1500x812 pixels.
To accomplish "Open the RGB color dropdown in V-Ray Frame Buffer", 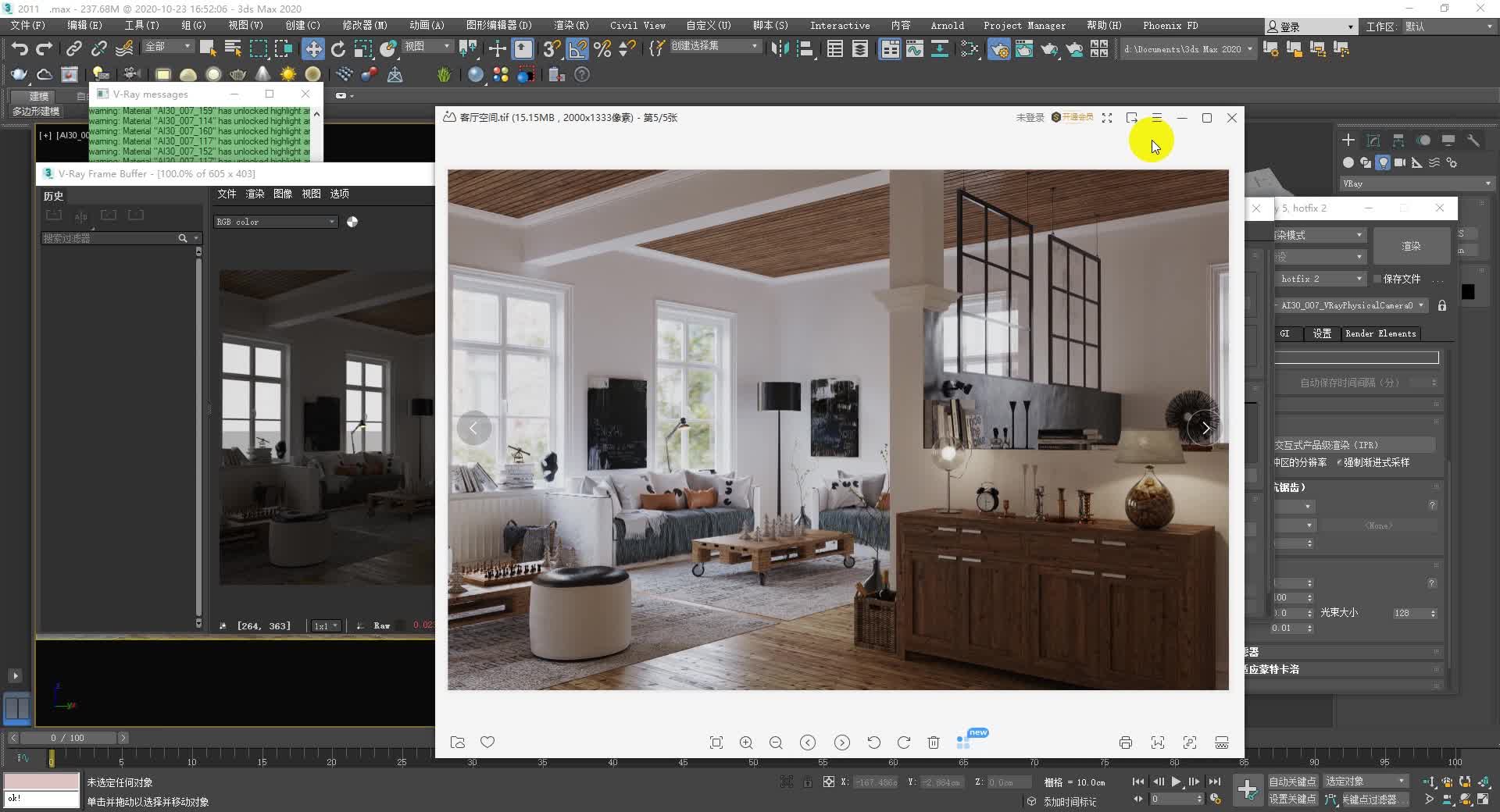I will click(275, 222).
